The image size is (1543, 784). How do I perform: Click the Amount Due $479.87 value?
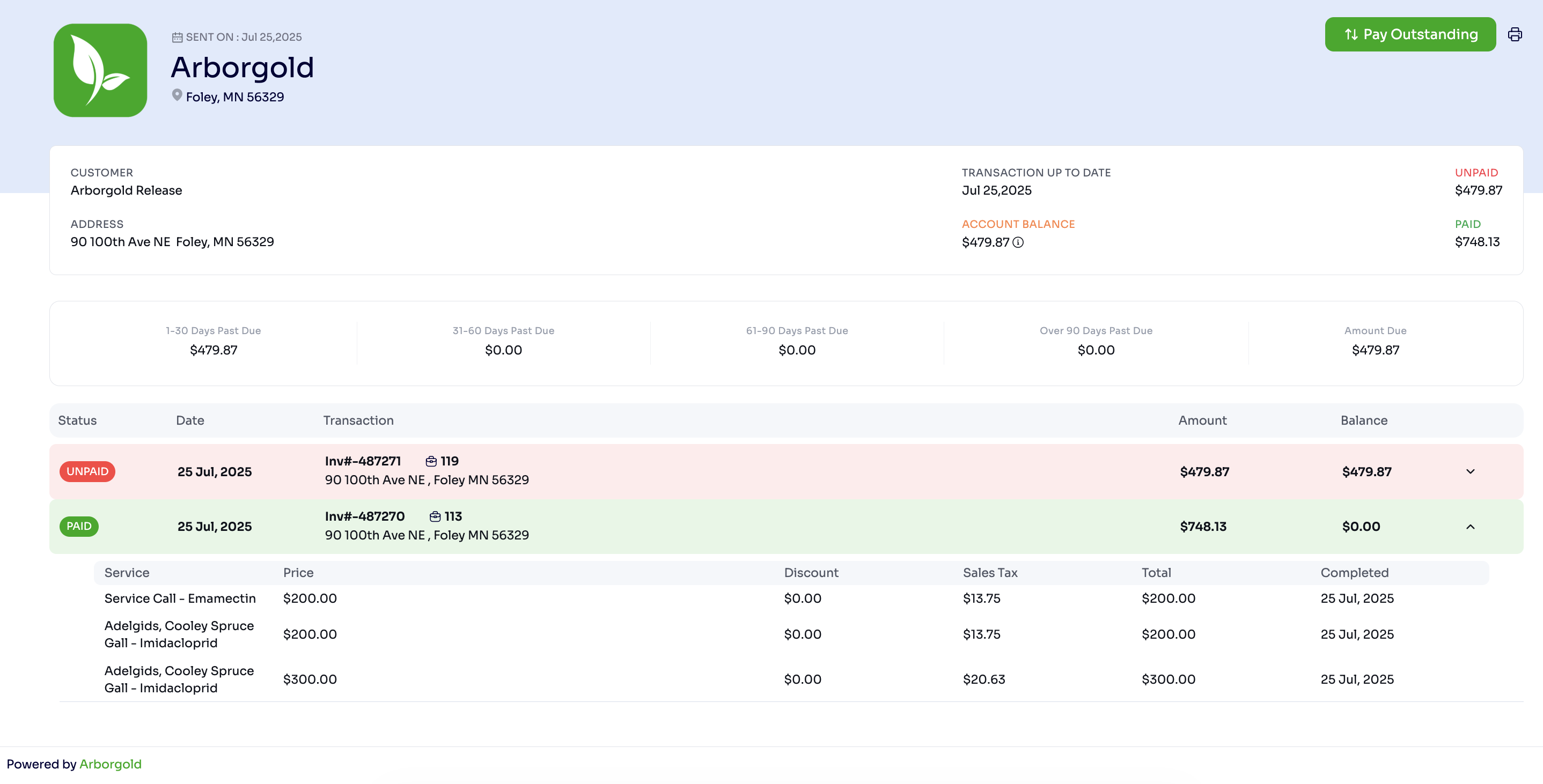coord(1376,350)
